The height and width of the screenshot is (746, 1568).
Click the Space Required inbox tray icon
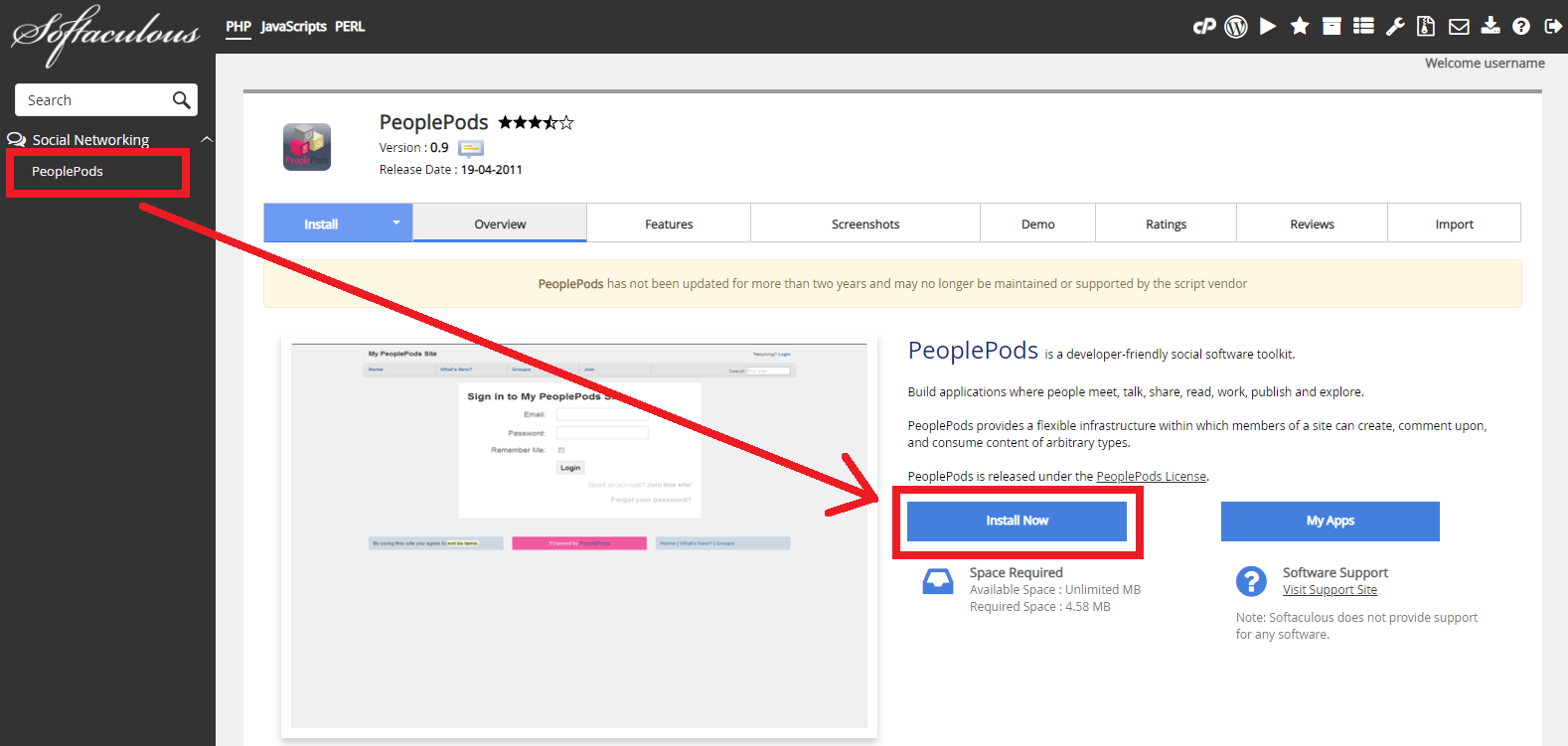click(x=938, y=582)
